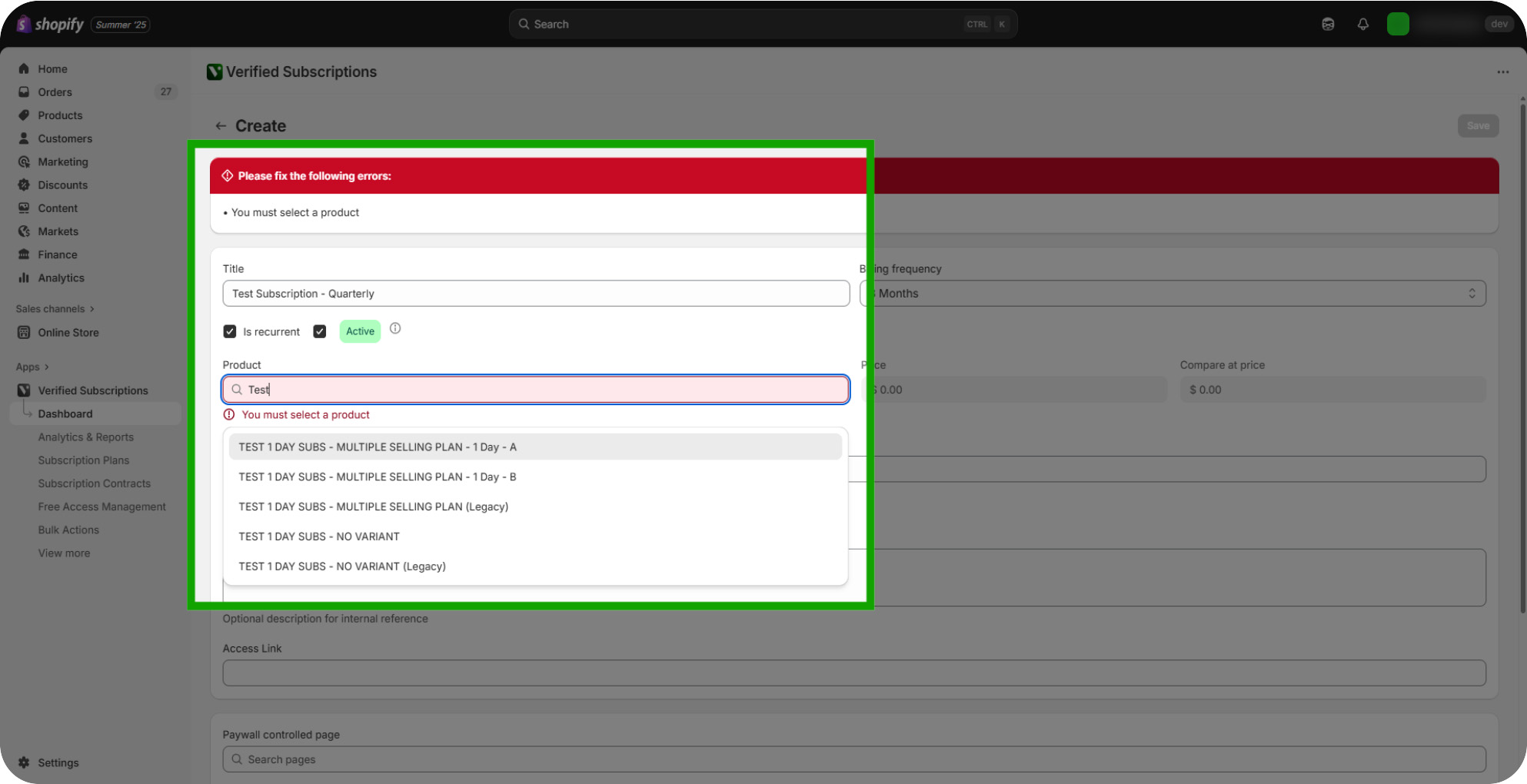The height and width of the screenshot is (784, 1527).
Task: Click the Marketing target icon
Action: (x=24, y=161)
